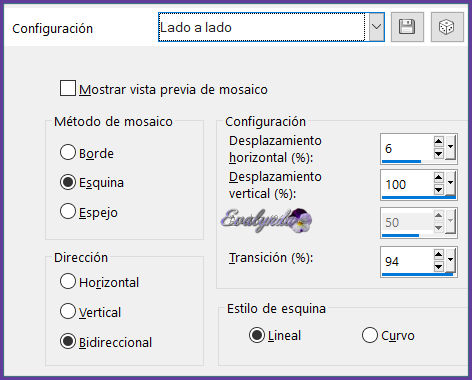Open slider popup for Transición
472x380 pixels.
point(450,260)
